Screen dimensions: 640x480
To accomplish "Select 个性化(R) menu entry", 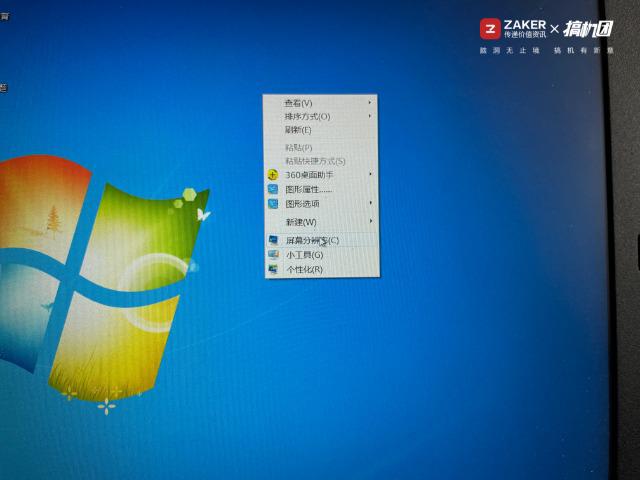I will pyautogui.click(x=321, y=269).
